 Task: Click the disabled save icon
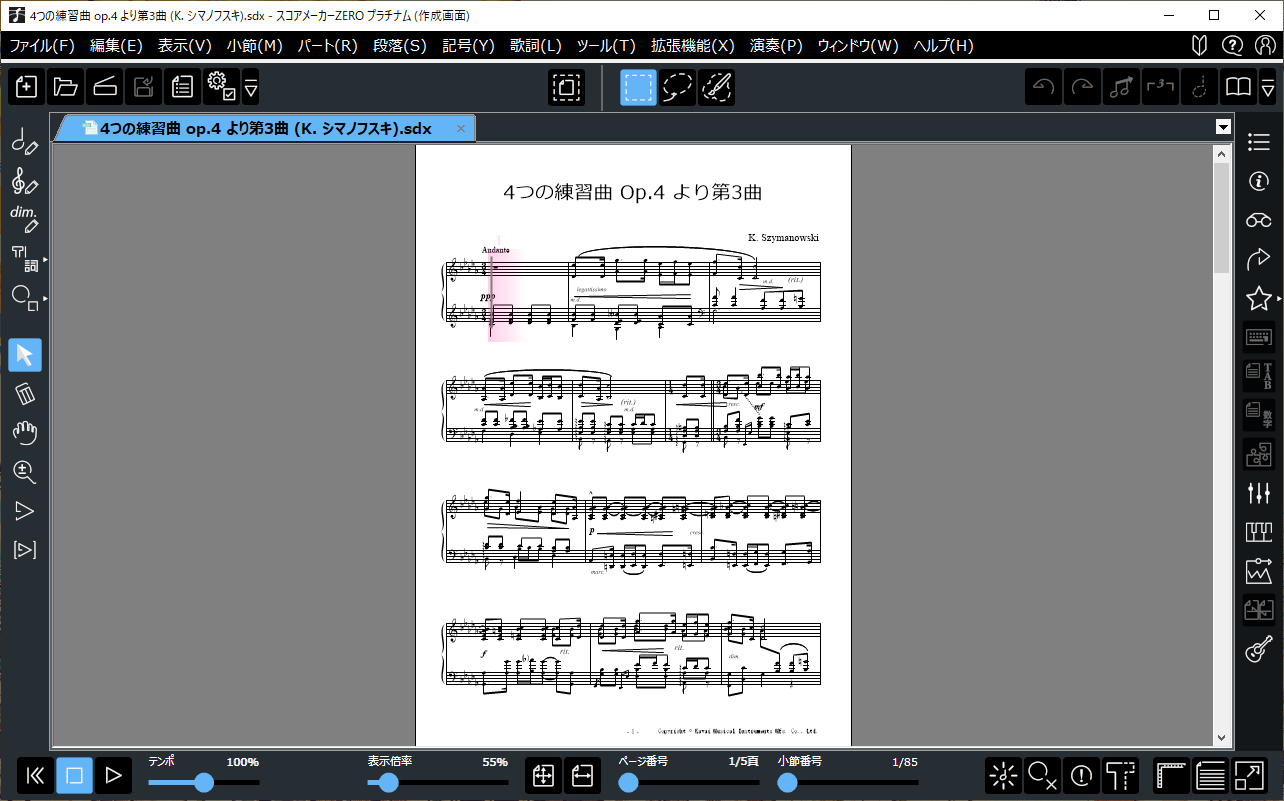(144, 88)
